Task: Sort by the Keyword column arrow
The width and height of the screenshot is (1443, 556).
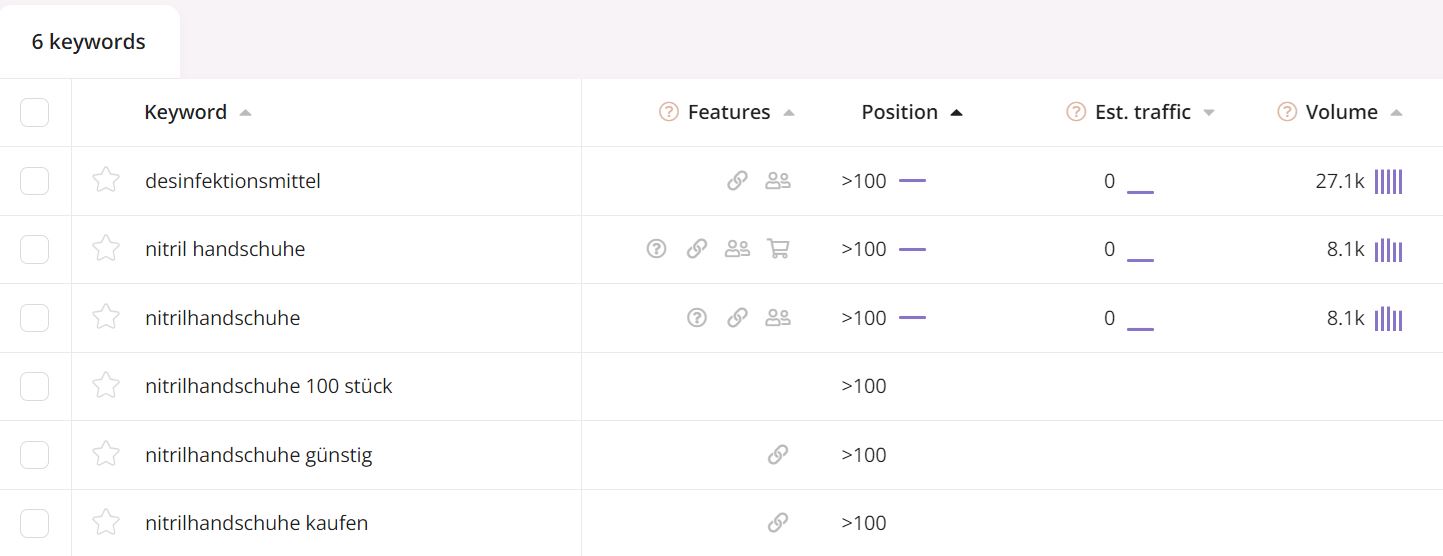Action: pos(245,113)
